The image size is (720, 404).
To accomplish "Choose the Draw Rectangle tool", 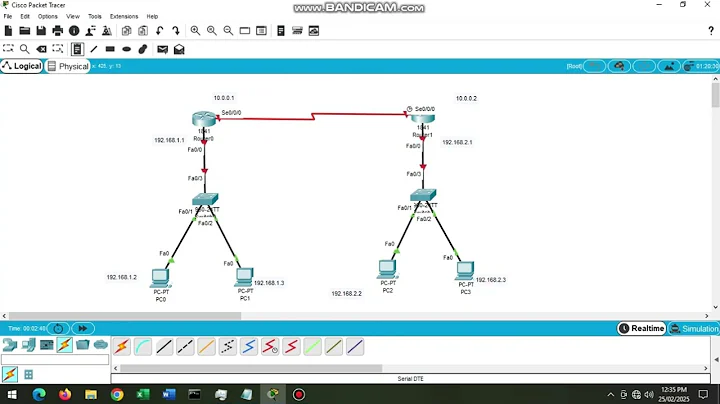I will 110,49.
